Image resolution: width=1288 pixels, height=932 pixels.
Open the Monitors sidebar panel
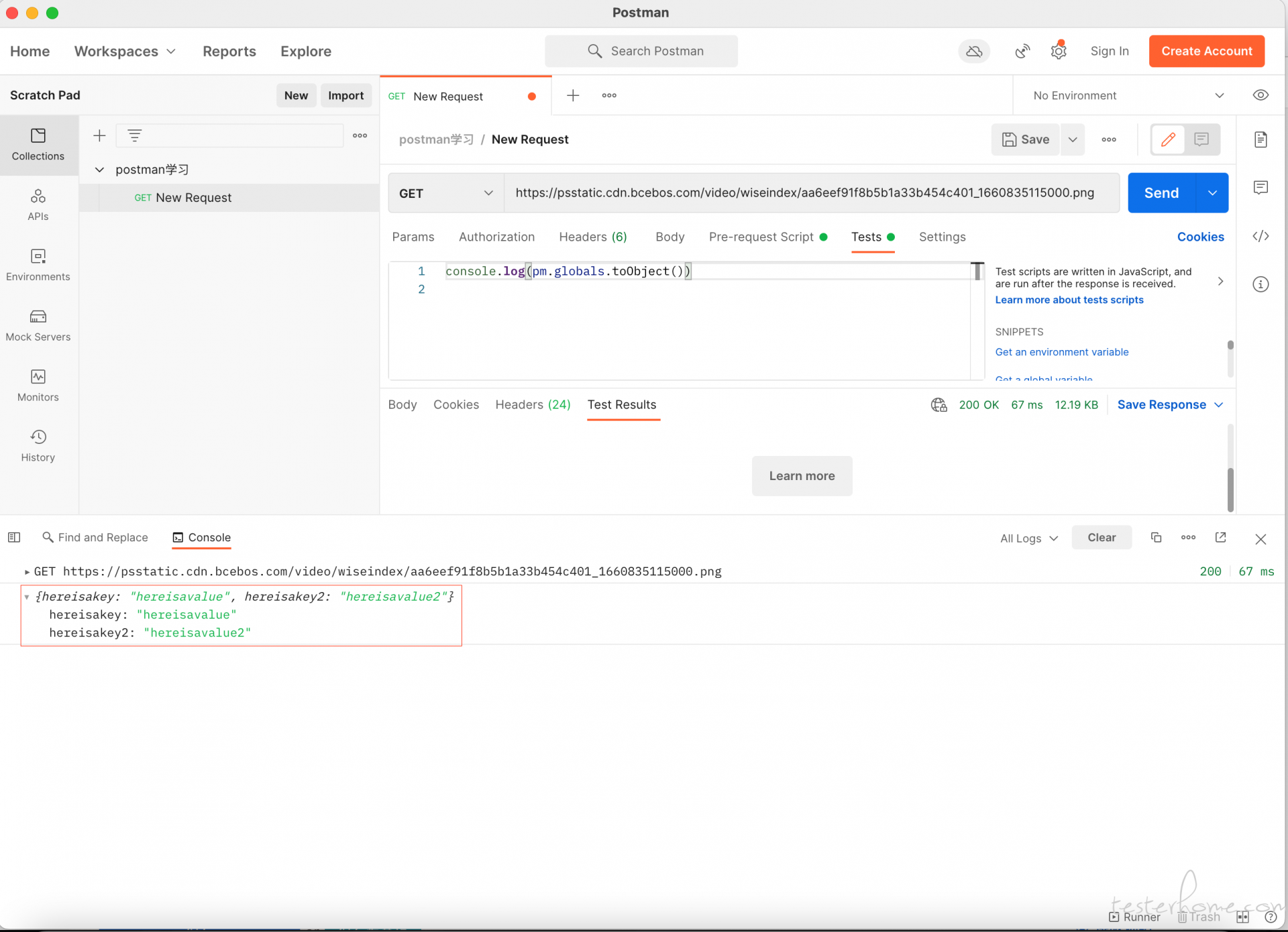pyautogui.click(x=38, y=386)
